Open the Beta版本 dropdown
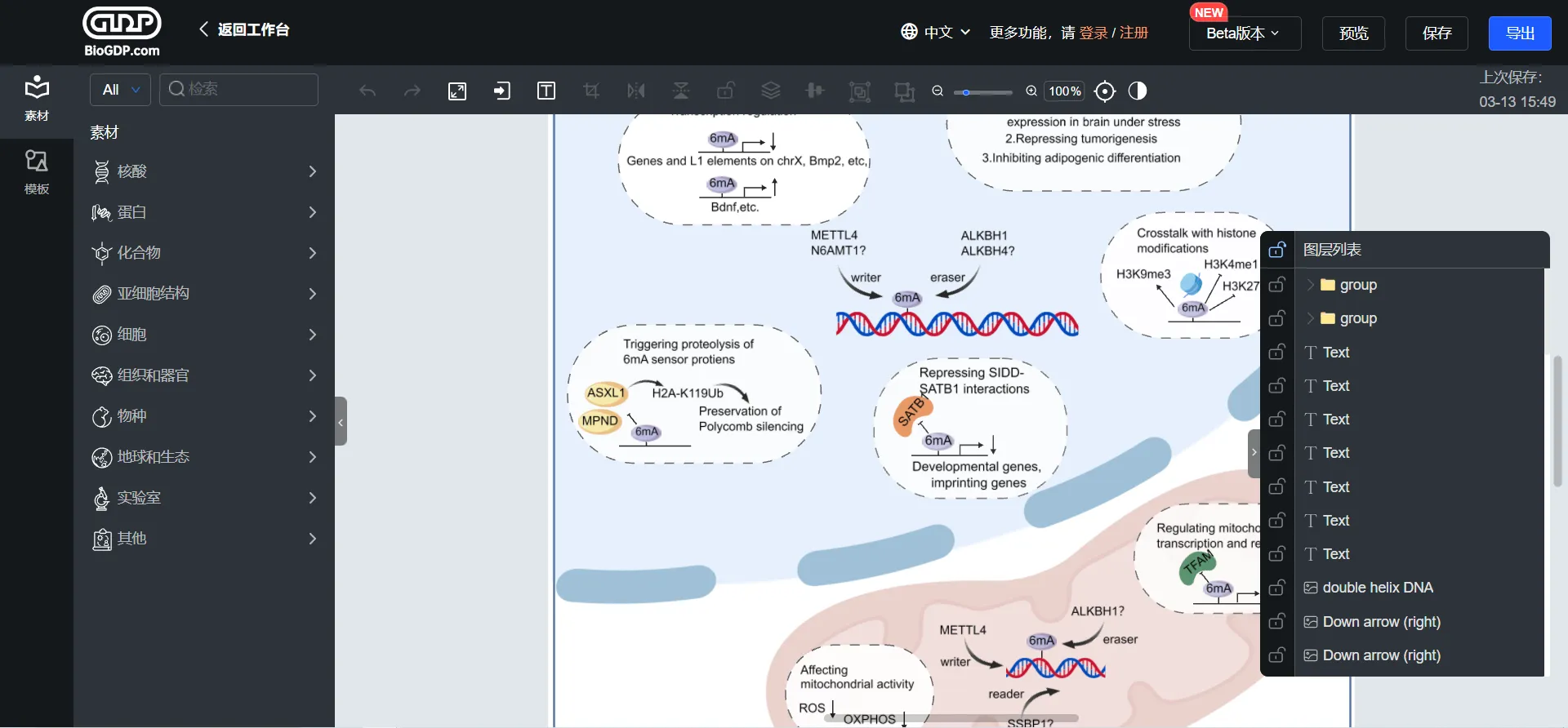The width and height of the screenshot is (1568, 728). [1244, 33]
